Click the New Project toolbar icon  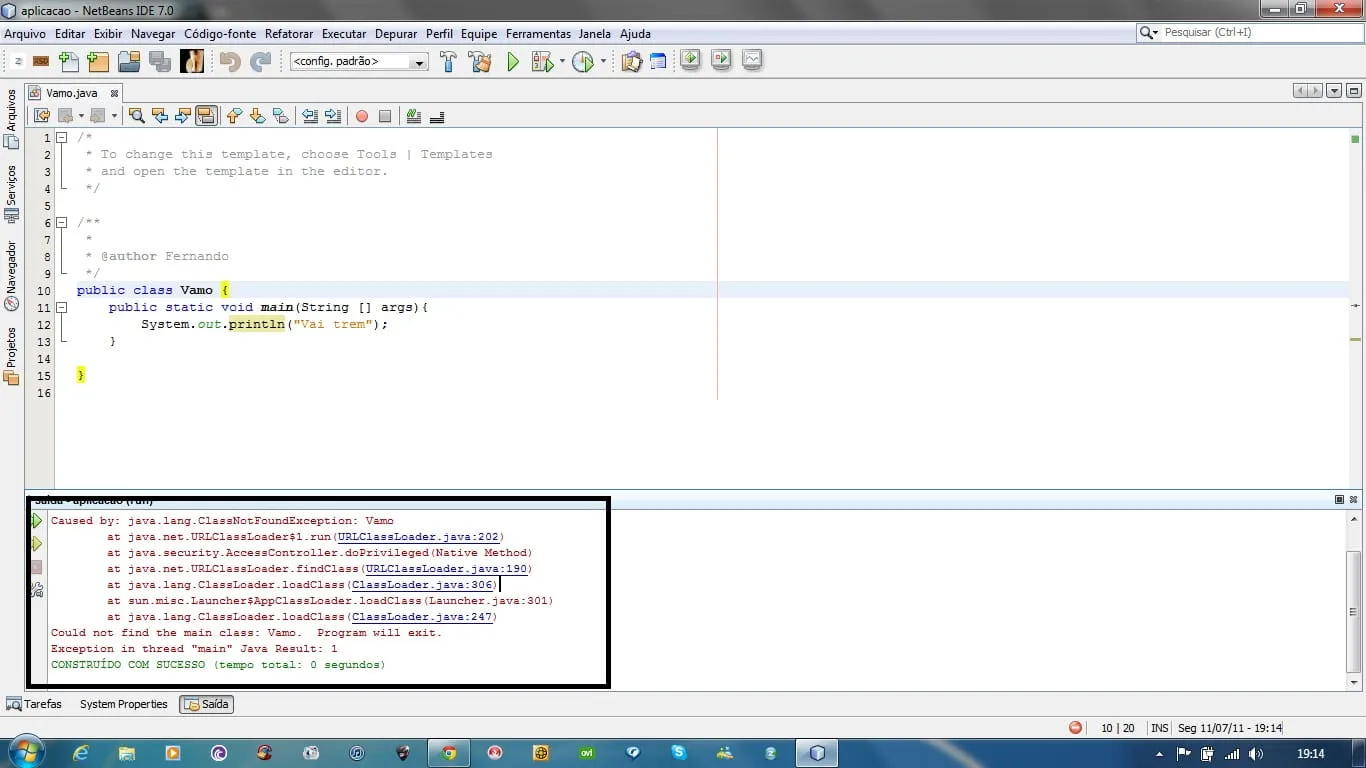98,62
